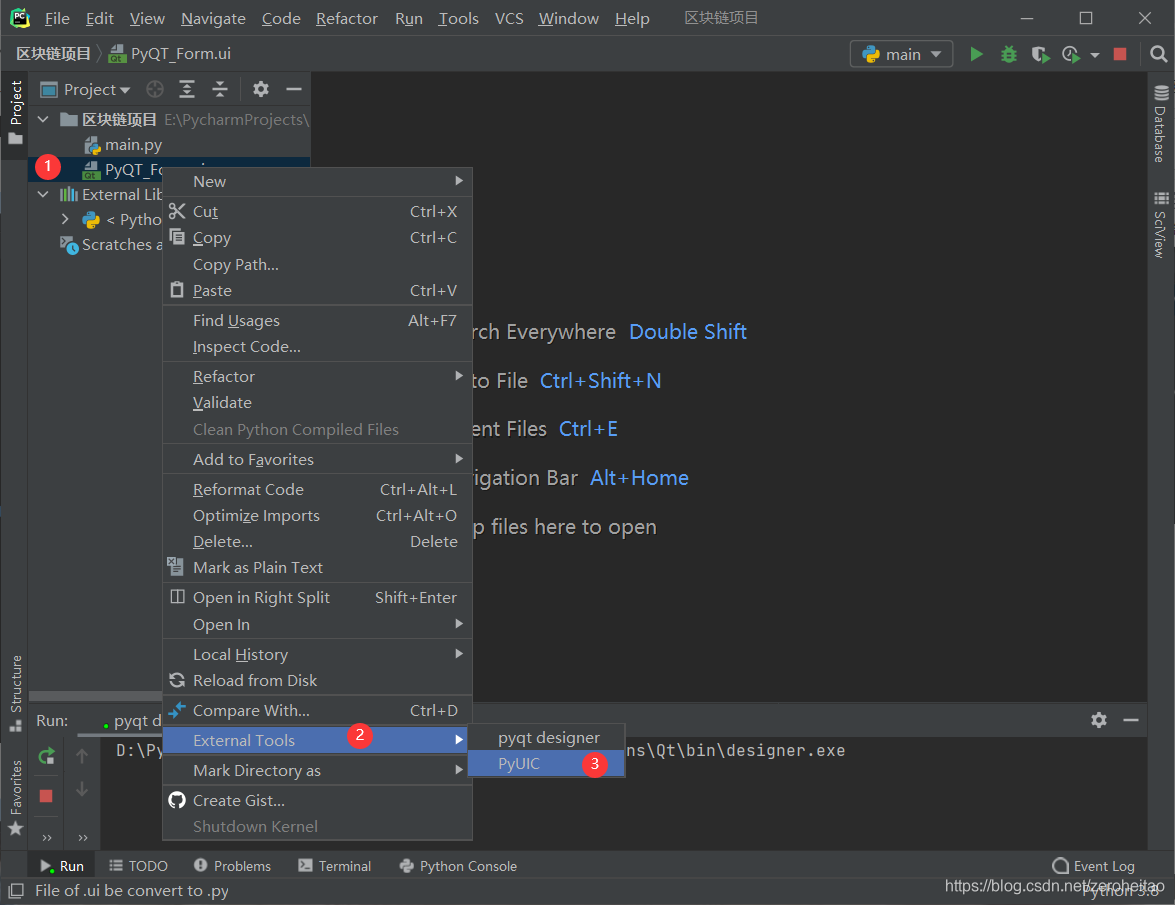The height and width of the screenshot is (905, 1175).
Task: Click the profile run icon in toolbar
Action: click(x=1071, y=54)
